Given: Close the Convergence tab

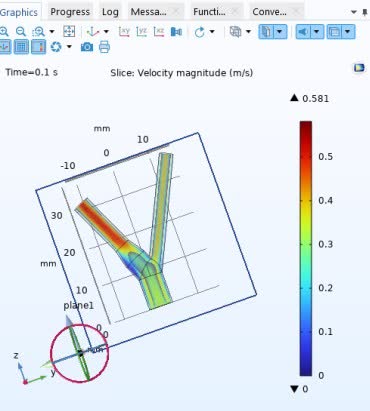Looking at the screenshot, I should click(x=296, y=12).
